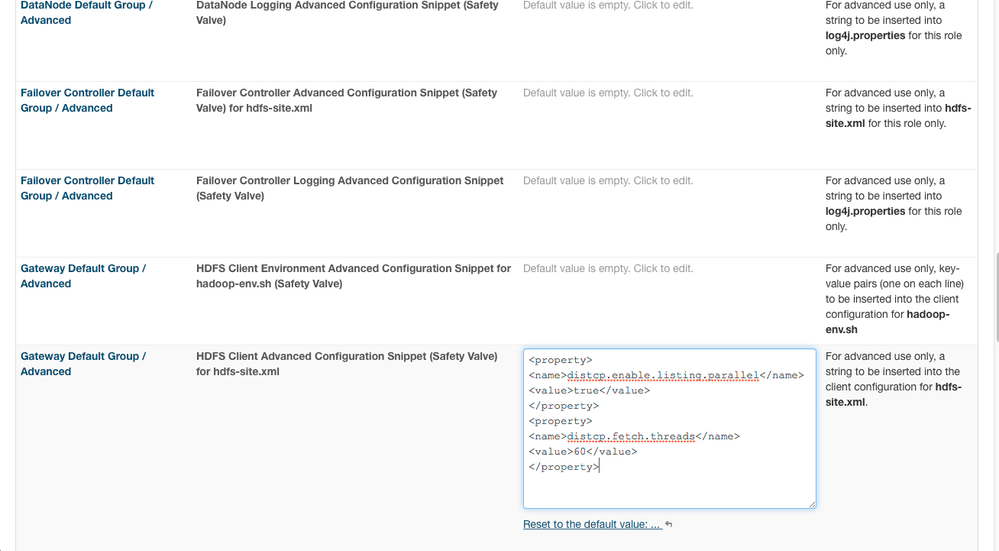Select HDFS Client Environment Advanced Configuration Snippet label
The image size is (999, 551).
pos(353,276)
